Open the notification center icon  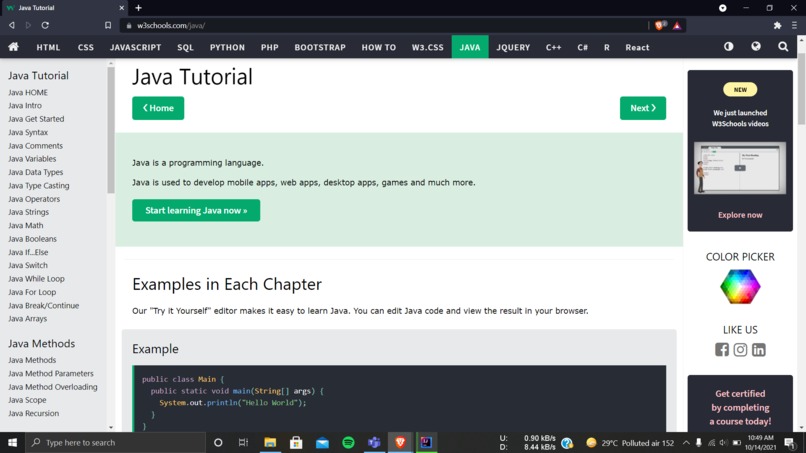tap(790, 442)
